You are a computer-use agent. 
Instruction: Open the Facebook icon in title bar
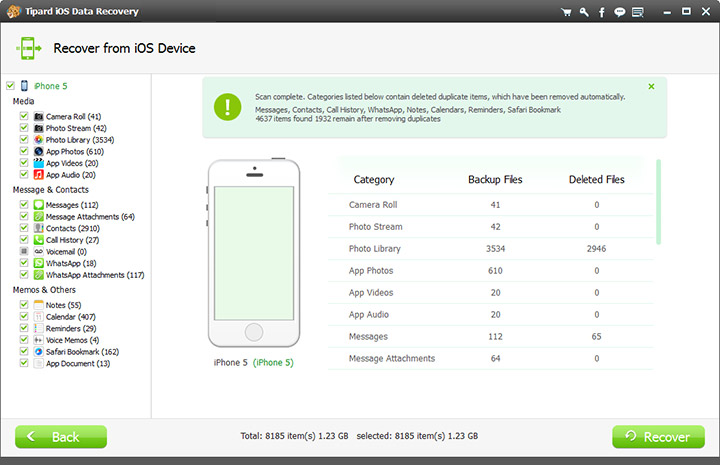coord(602,12)
